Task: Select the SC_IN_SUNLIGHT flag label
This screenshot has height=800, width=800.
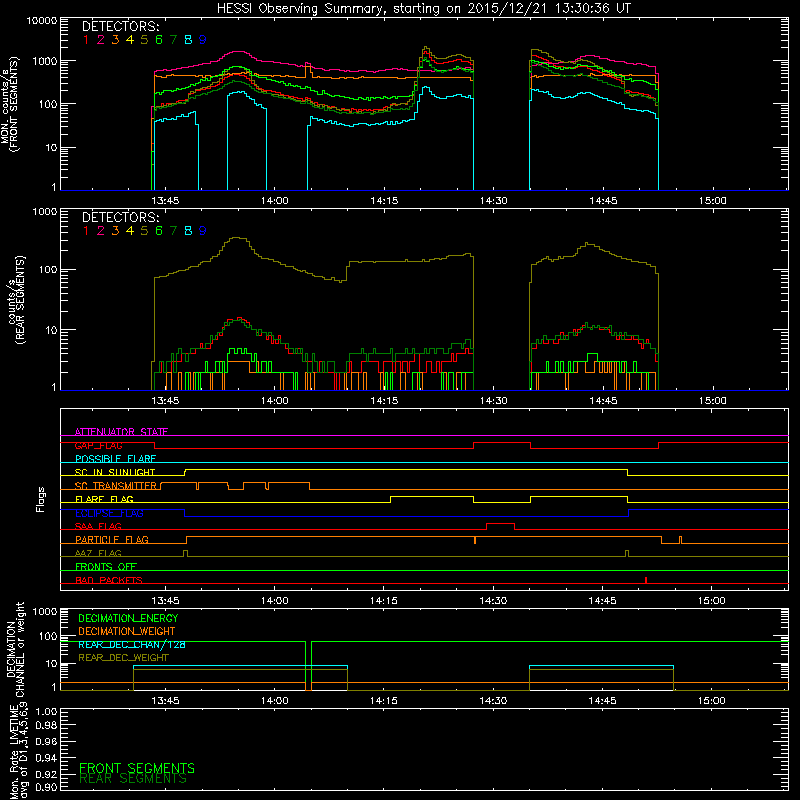Action: [115, 472]
